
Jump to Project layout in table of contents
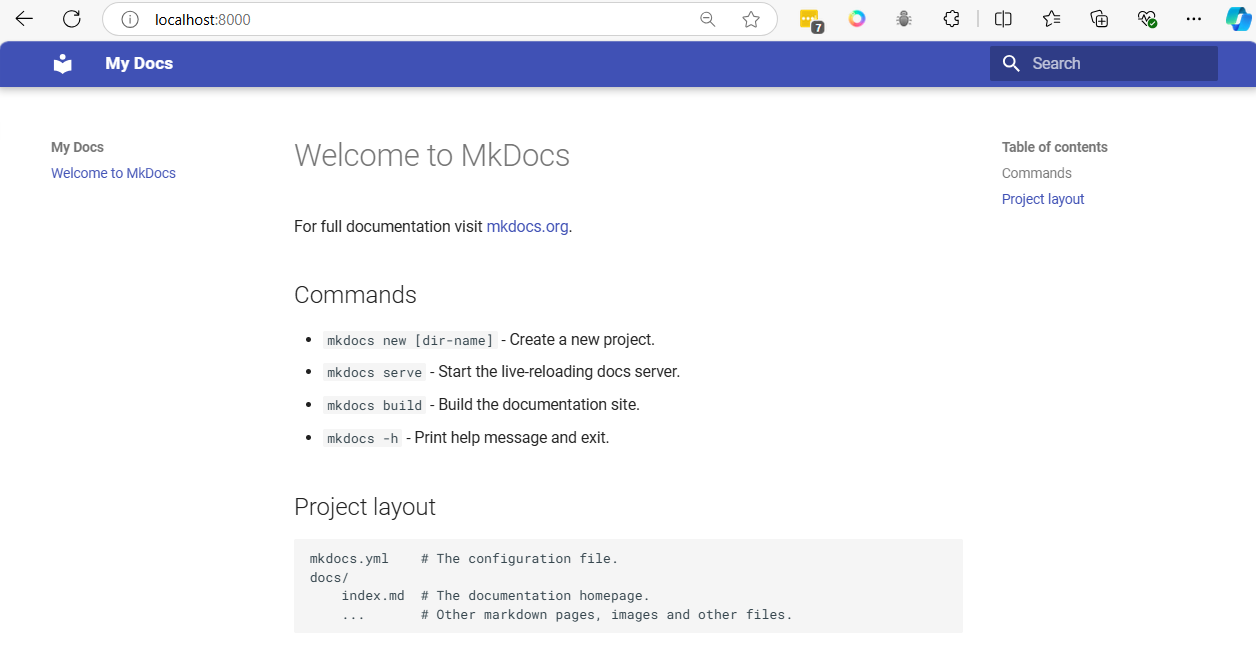tap(1043, 199)
